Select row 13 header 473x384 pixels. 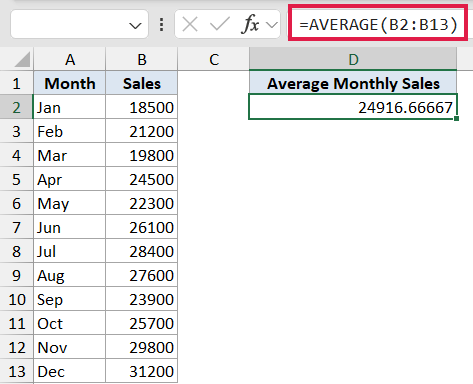[17, 371]
